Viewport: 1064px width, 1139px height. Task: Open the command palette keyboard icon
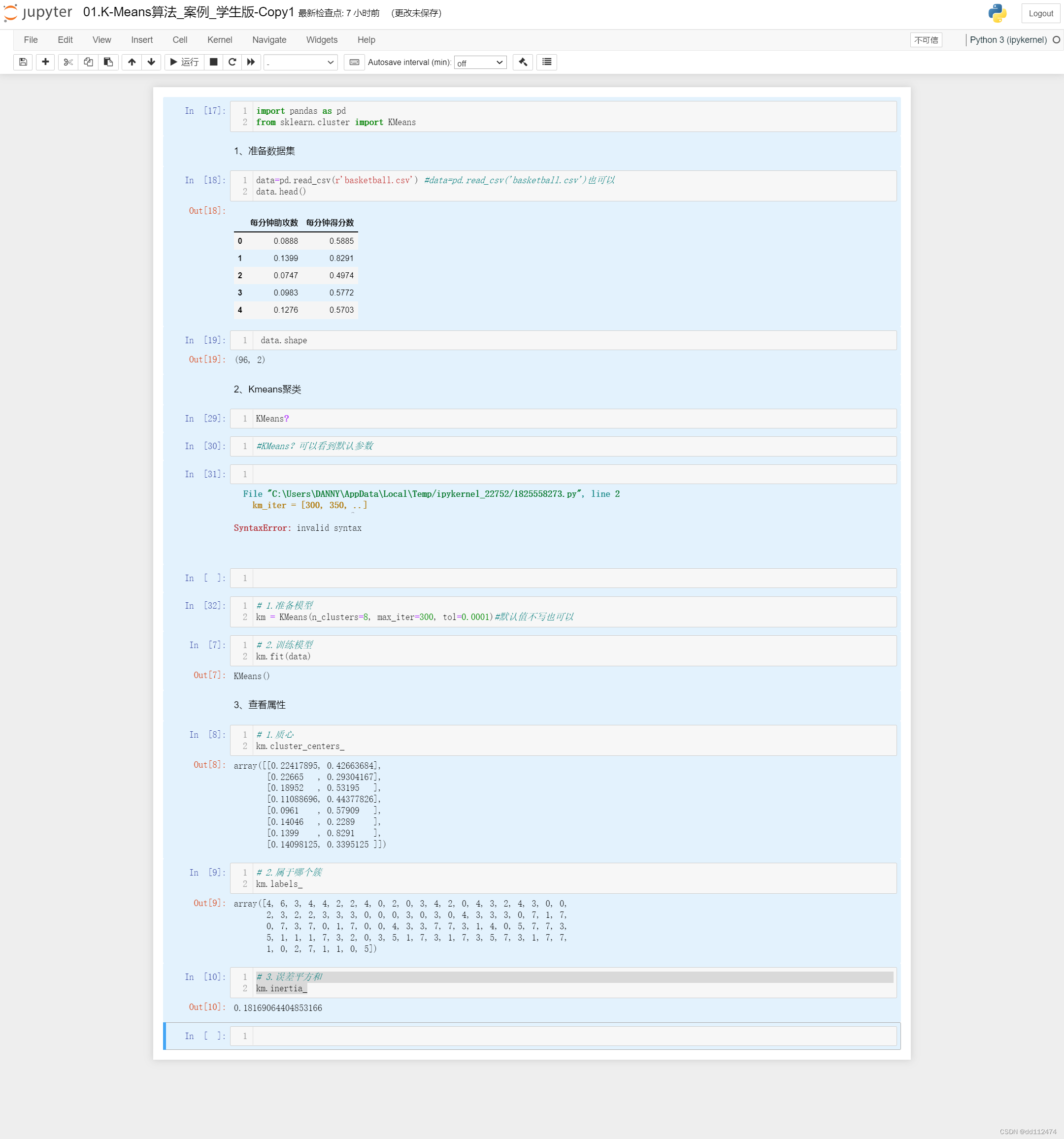coord(354,62)
